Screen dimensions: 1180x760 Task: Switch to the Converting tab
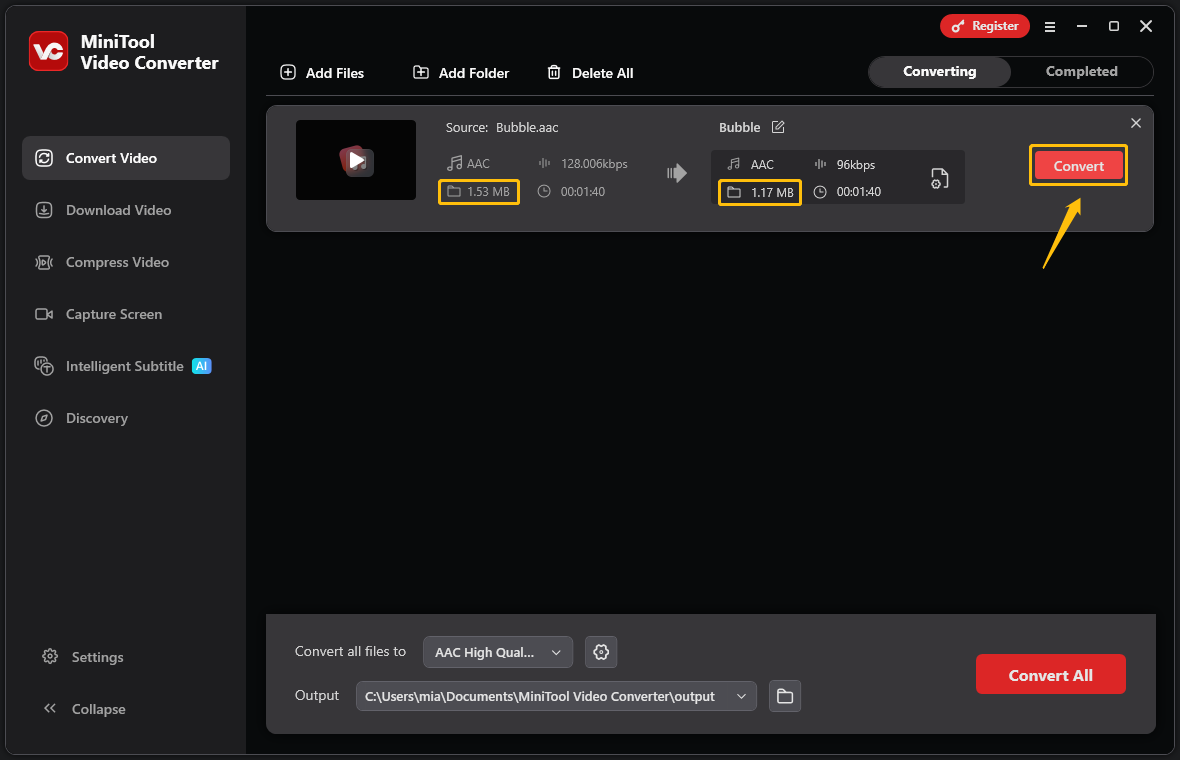click(x=939, y=71)
